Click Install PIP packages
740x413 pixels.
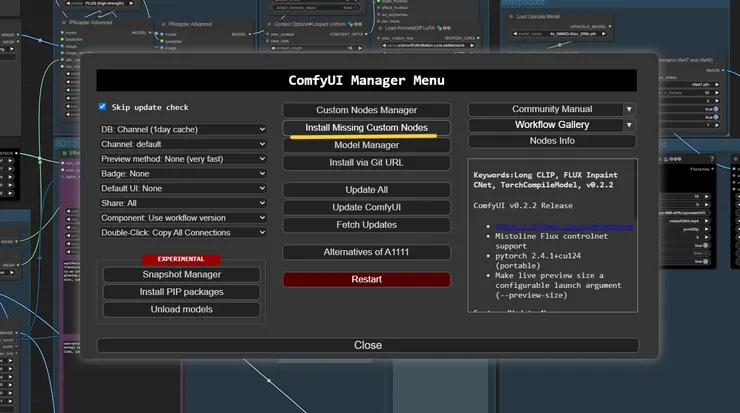pos(182,292)
